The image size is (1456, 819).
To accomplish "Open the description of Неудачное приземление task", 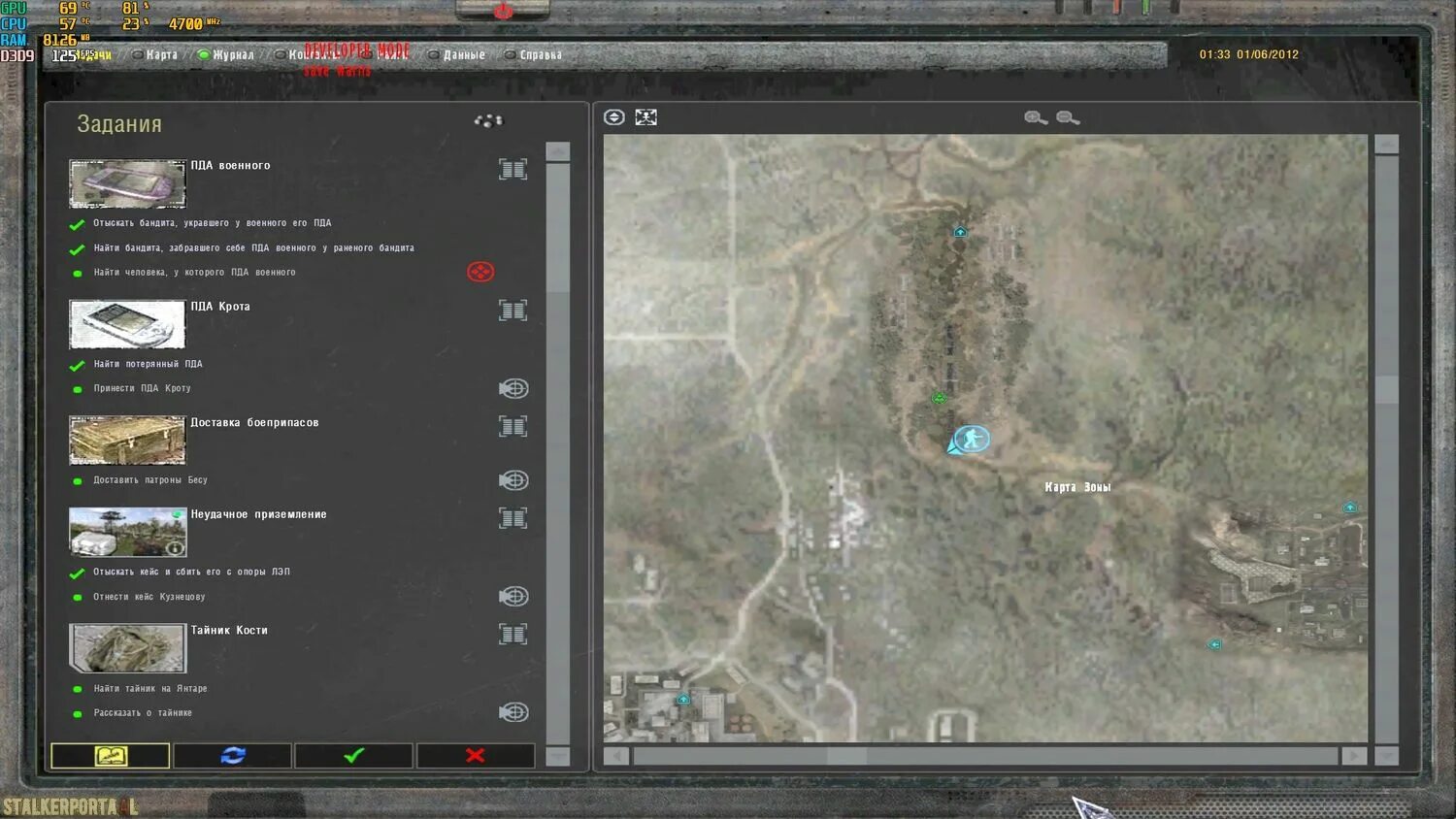I will click(x=513, y=518).
